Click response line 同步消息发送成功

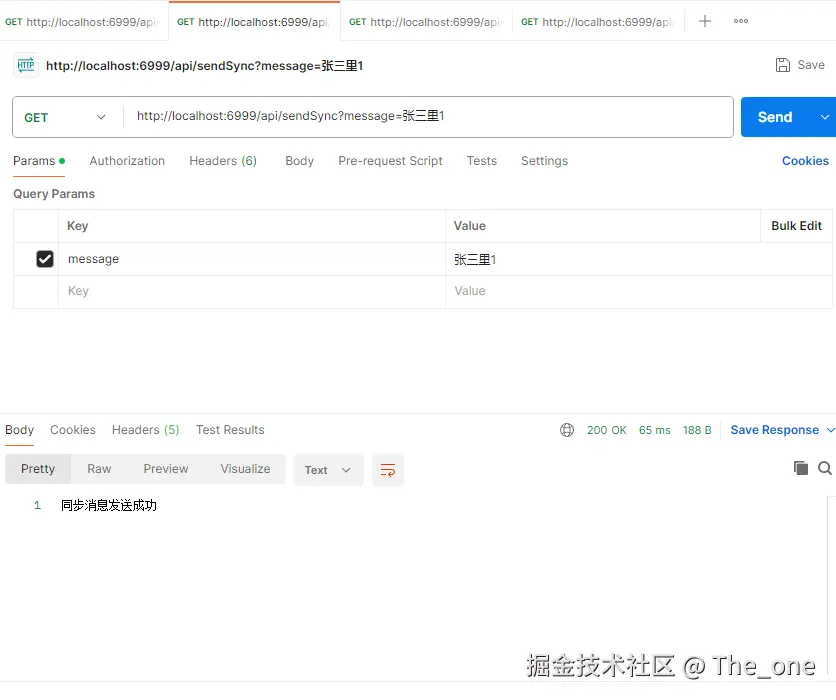(109, 505)
